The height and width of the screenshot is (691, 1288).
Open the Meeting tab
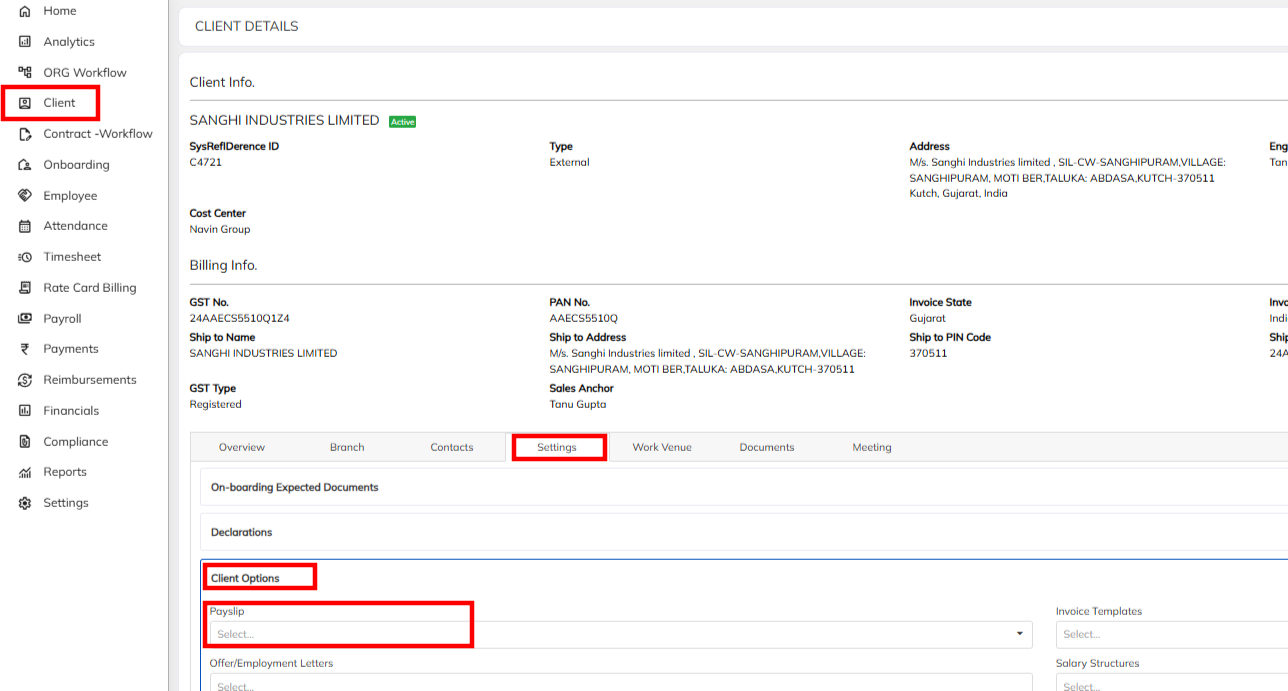click(x=872, y=447)
